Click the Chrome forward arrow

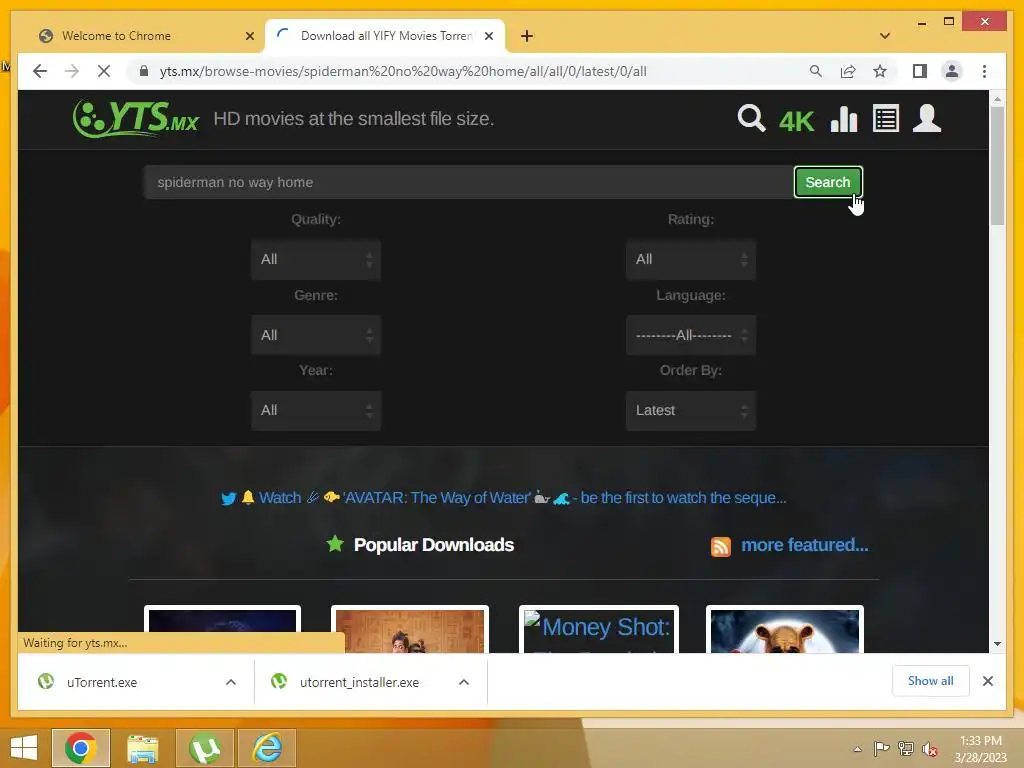pyautogui.click(x=72, y=71)
